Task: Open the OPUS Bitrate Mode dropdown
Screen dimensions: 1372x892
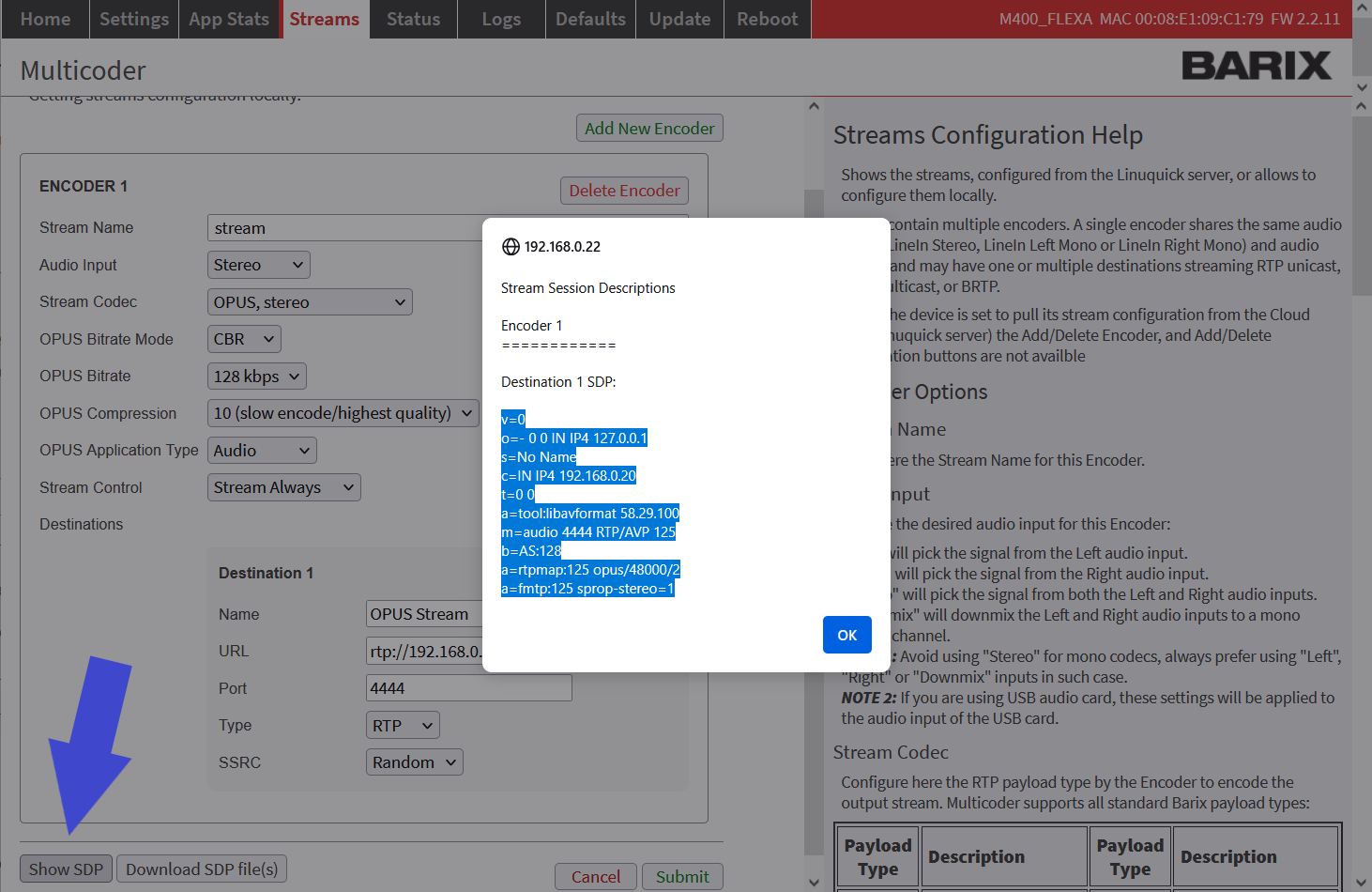Action: (x=243, y=339)
